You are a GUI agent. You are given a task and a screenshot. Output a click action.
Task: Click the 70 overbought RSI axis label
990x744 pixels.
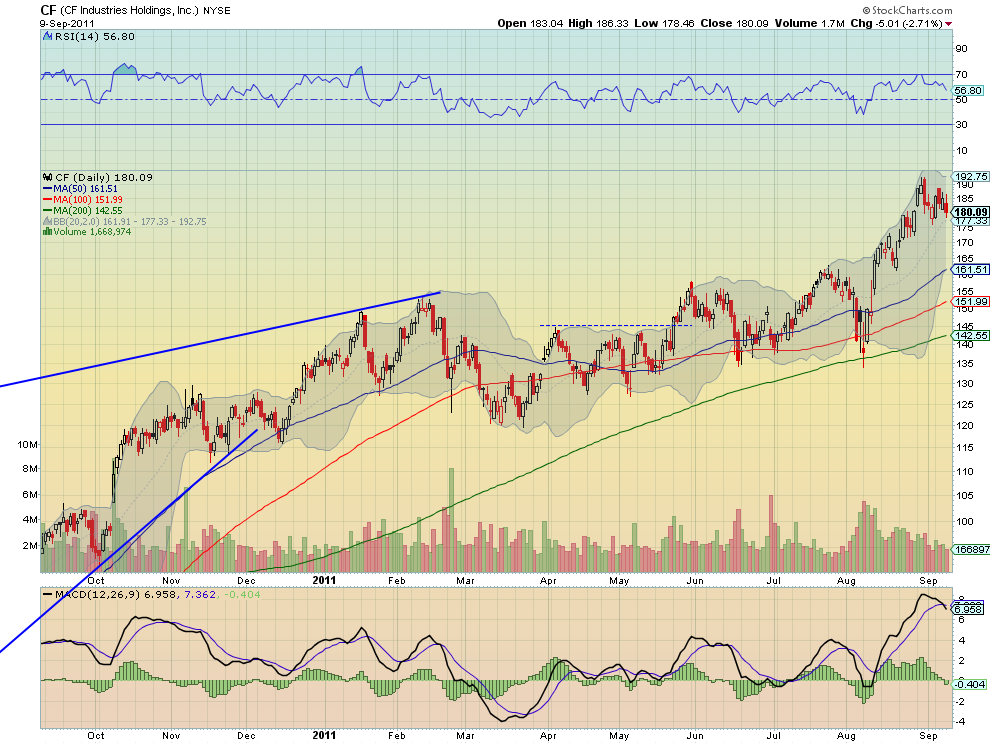coord(962,75)
